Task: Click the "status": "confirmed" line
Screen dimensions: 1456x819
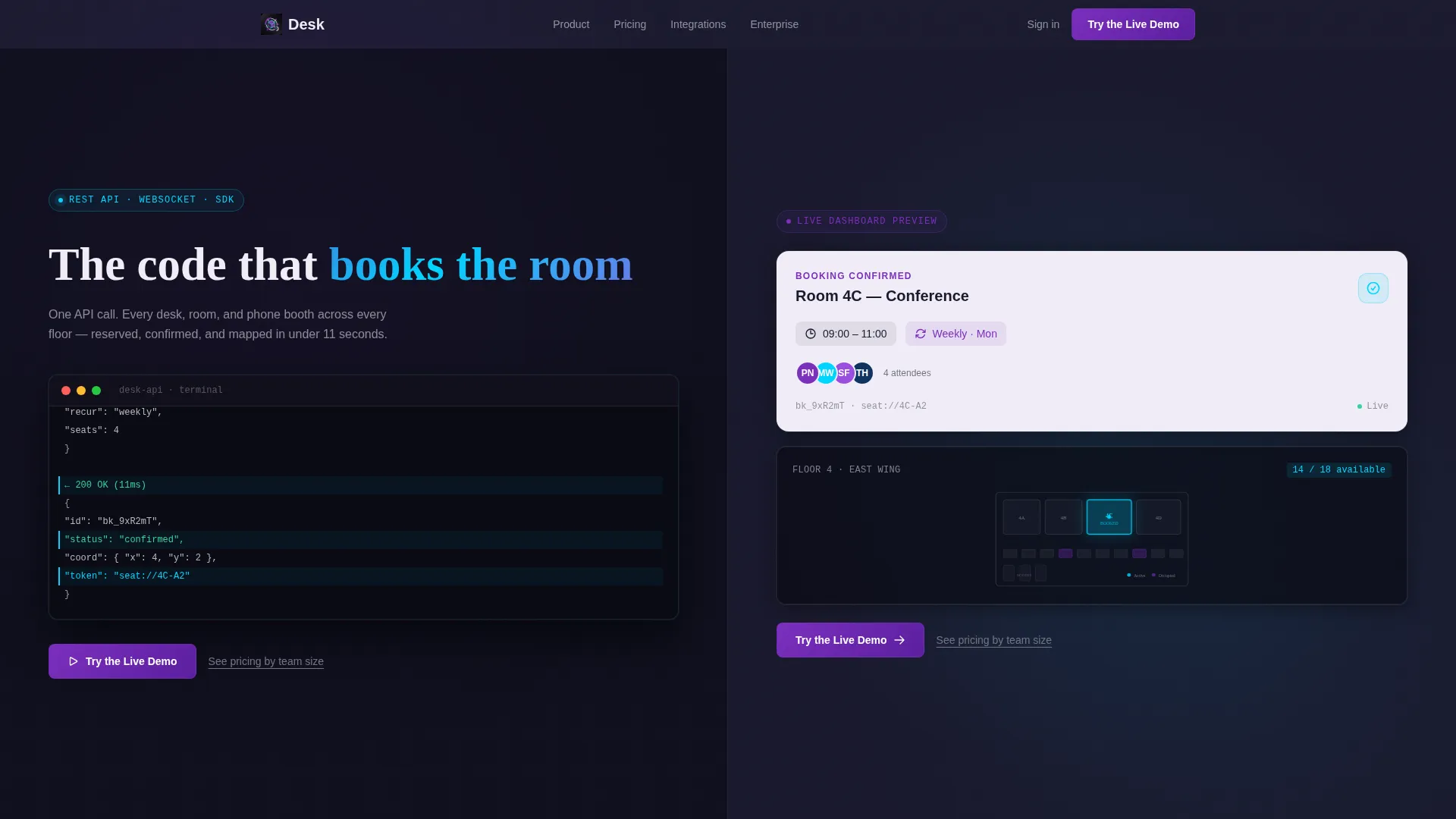Action: pyautogui.click(x=360, y=540)
